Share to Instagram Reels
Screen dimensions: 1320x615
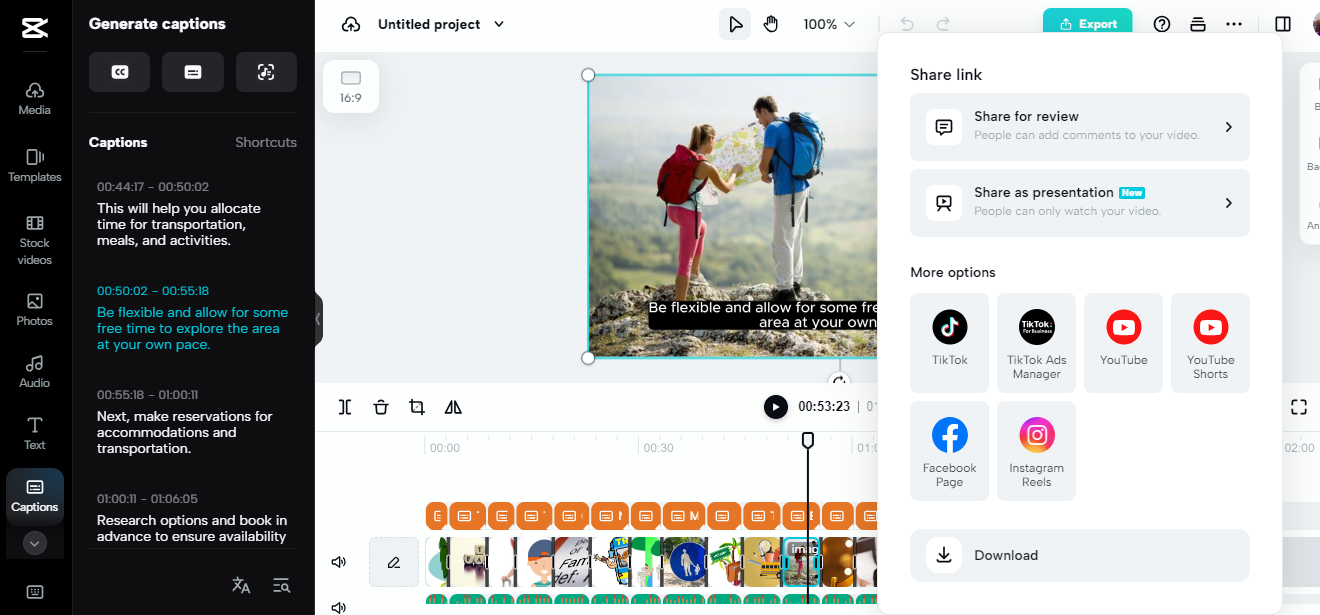[x=1037, y=450]
